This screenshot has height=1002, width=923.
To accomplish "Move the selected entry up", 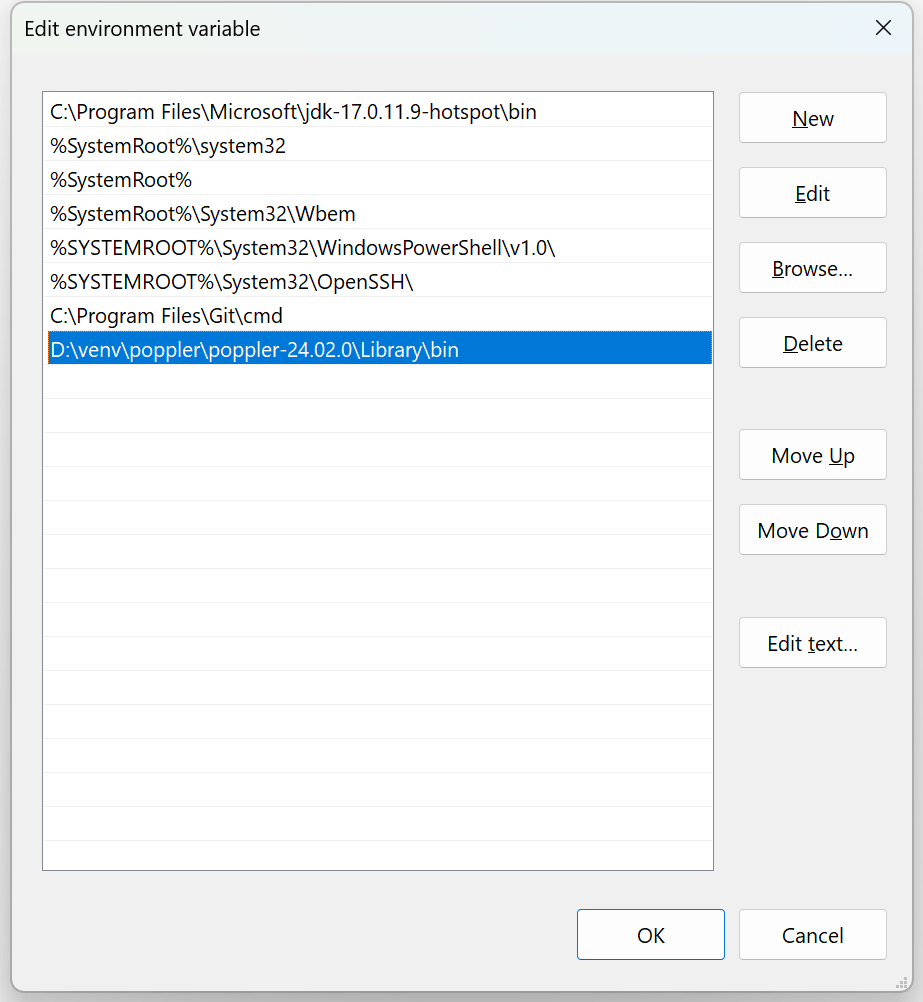I will pyautogui.click(x=812, y=456).
